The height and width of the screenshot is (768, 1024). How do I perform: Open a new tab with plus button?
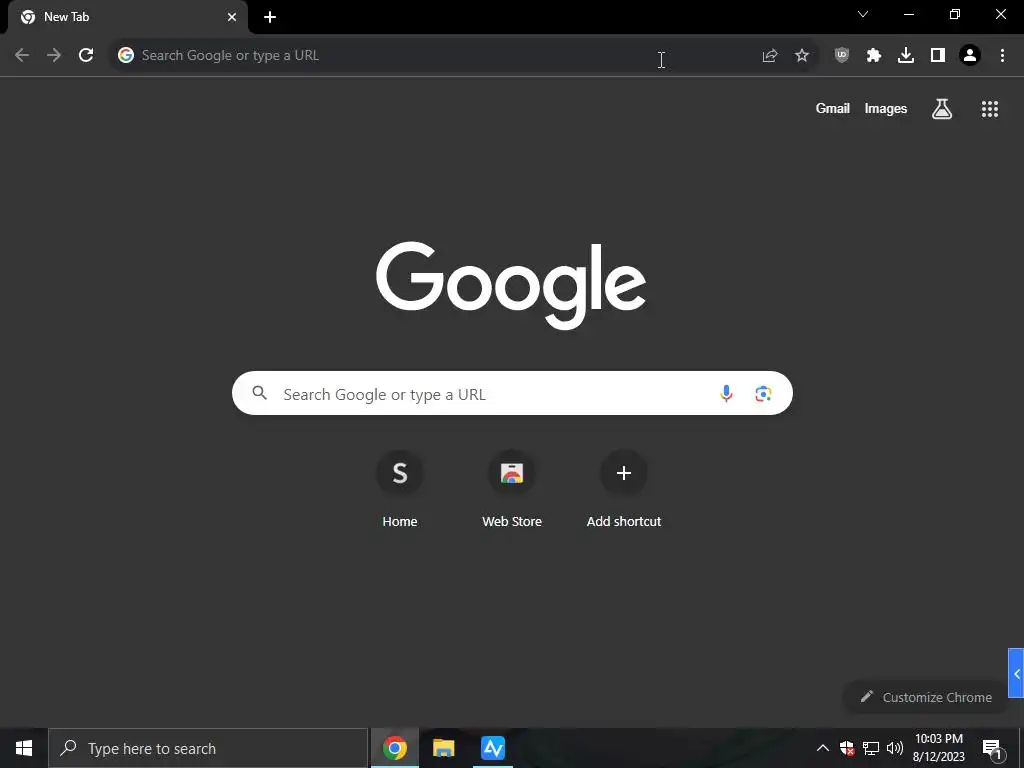click(x=270, y=17)
